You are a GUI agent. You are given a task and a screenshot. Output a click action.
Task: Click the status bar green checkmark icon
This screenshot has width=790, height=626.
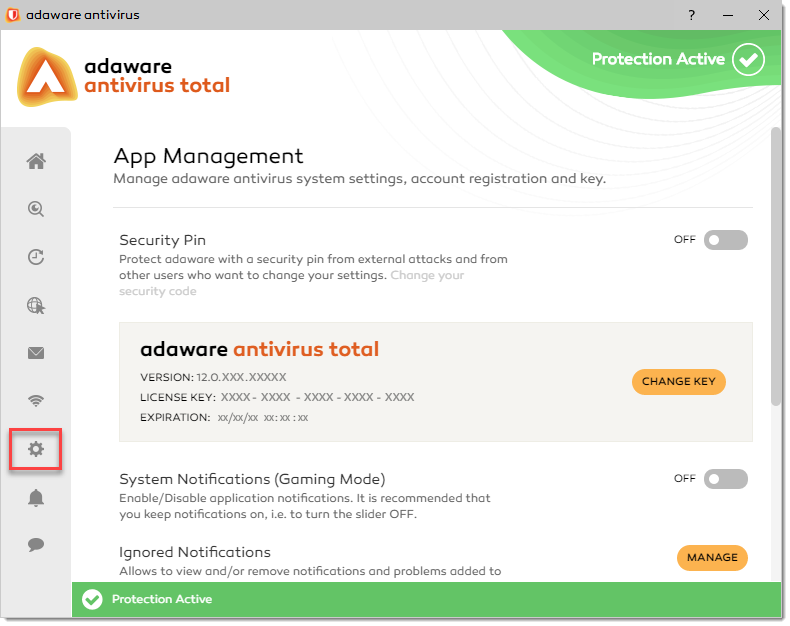tap(92, 599)
